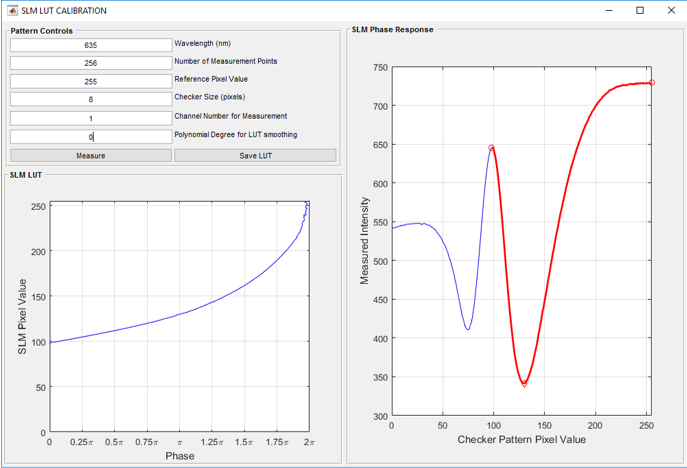Click the Channel Number for Measurement field

pos(91,118)
